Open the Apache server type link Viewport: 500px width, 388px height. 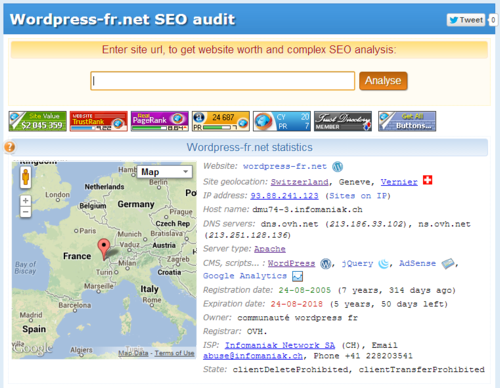(x=270, y=249)
